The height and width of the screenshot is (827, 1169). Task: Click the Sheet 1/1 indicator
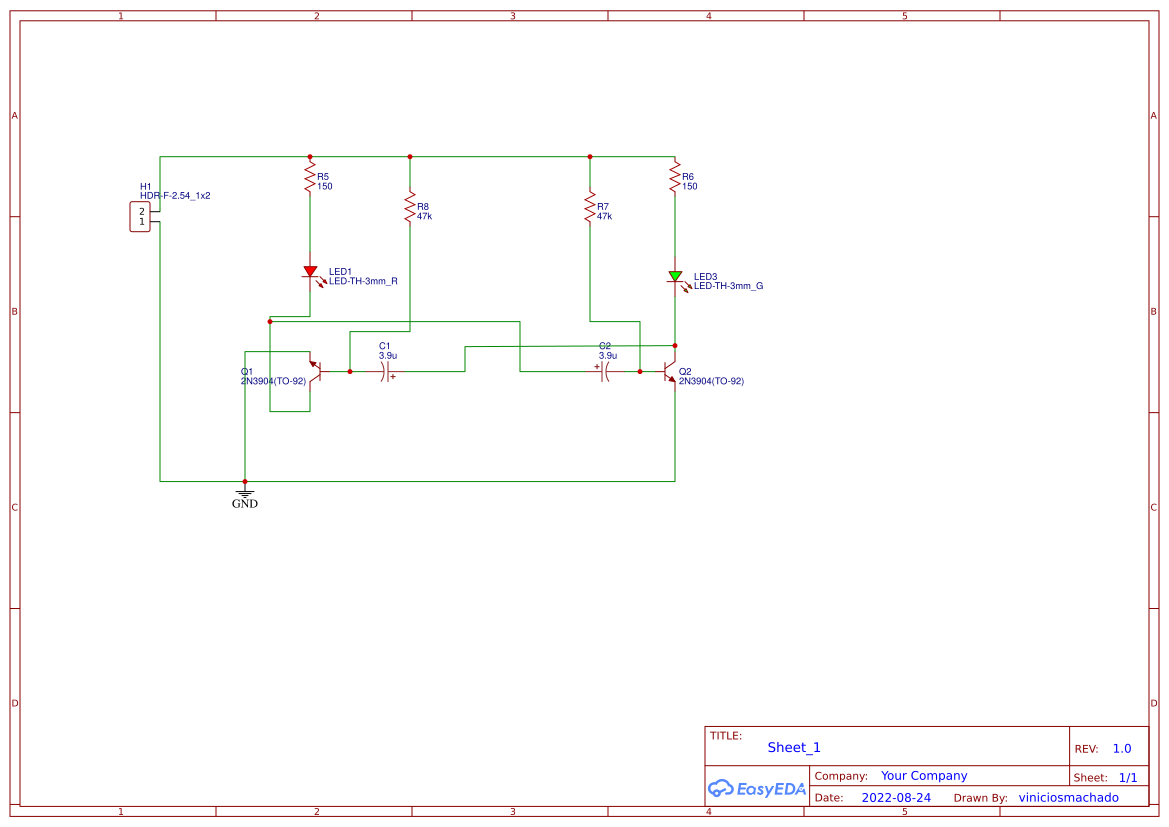point(1130,777)
